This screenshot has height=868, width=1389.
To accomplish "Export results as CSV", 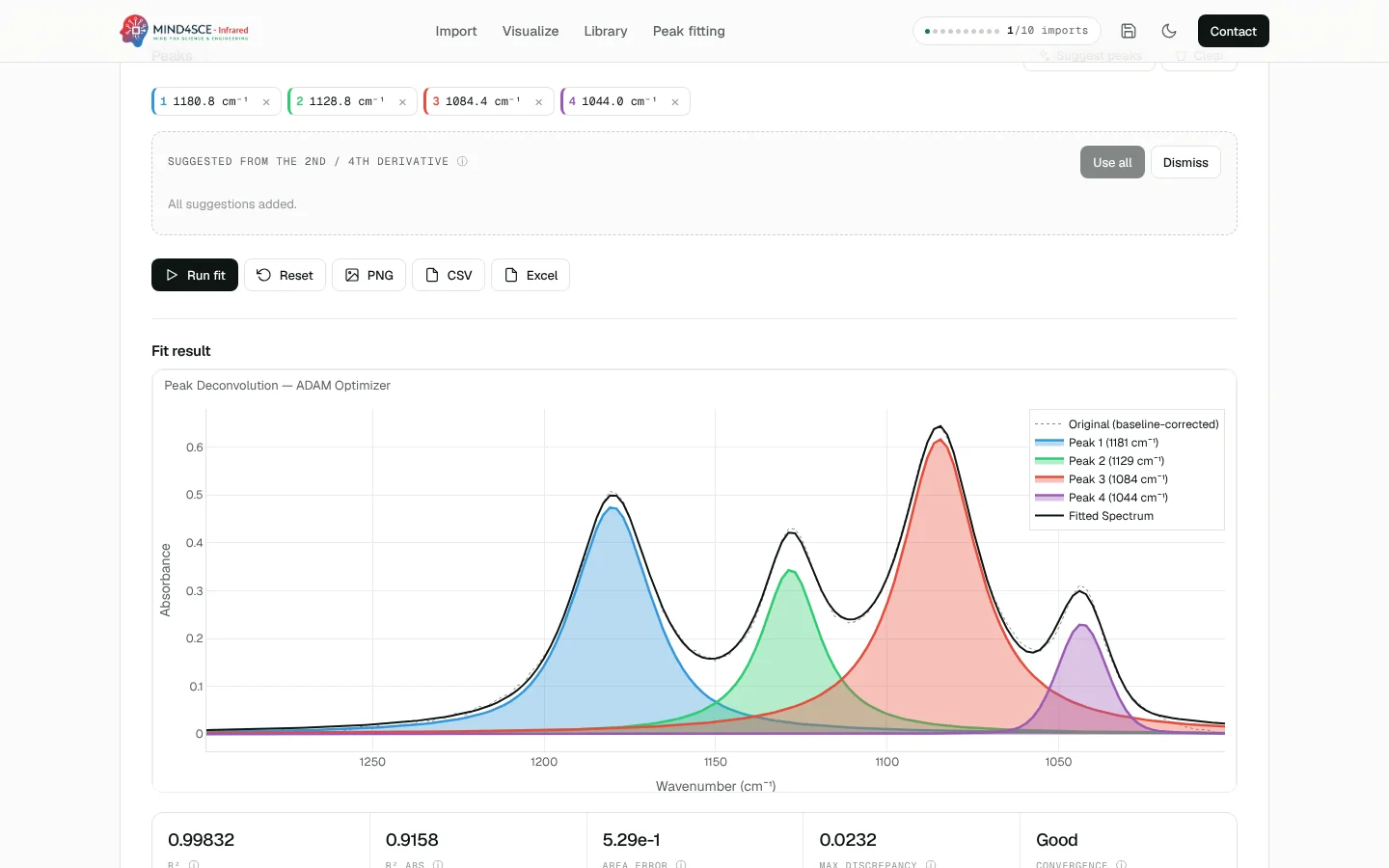I will coord(449,275).
